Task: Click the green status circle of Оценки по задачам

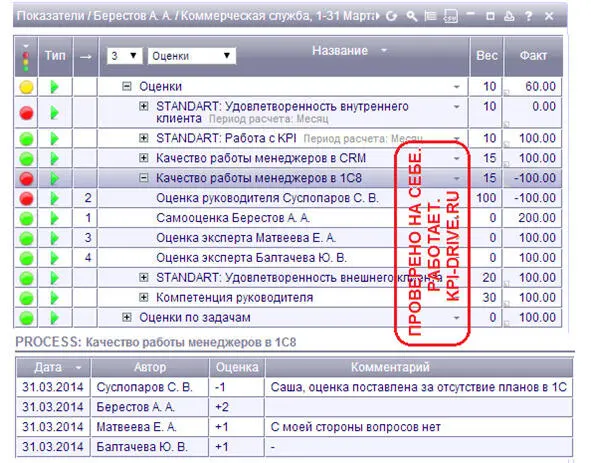Action: (26, 318)
